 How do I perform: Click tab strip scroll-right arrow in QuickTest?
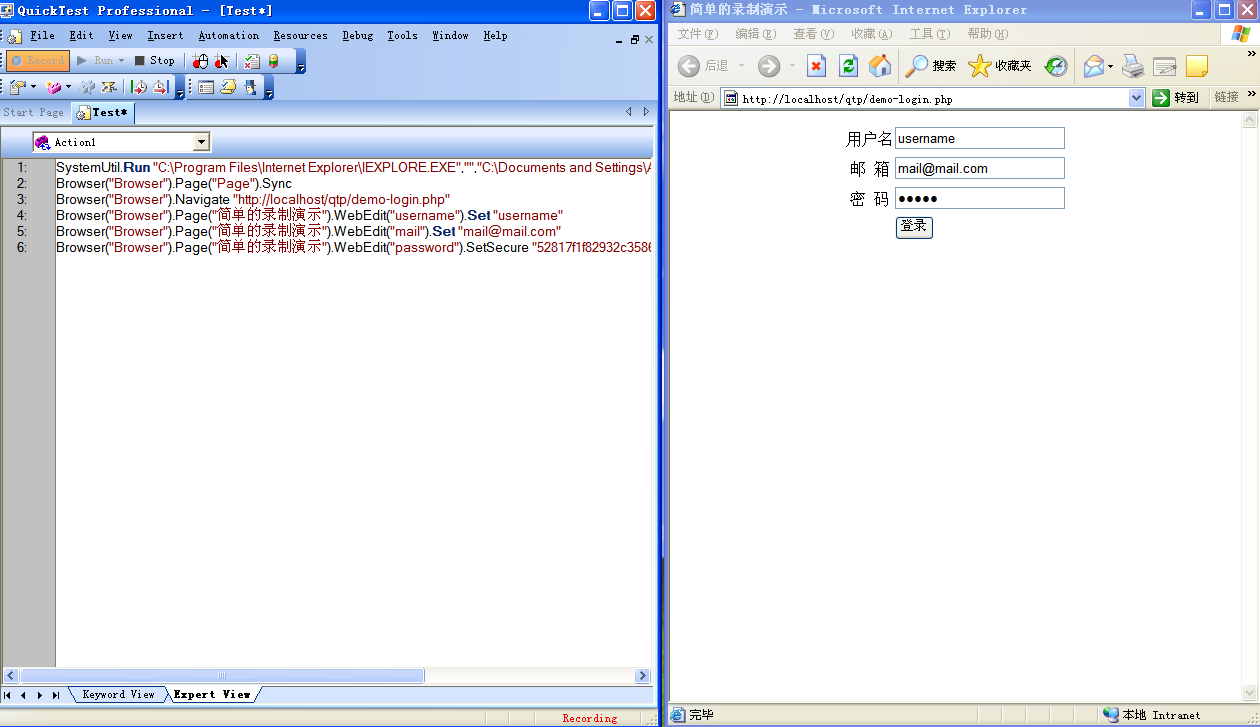(646, 112)
